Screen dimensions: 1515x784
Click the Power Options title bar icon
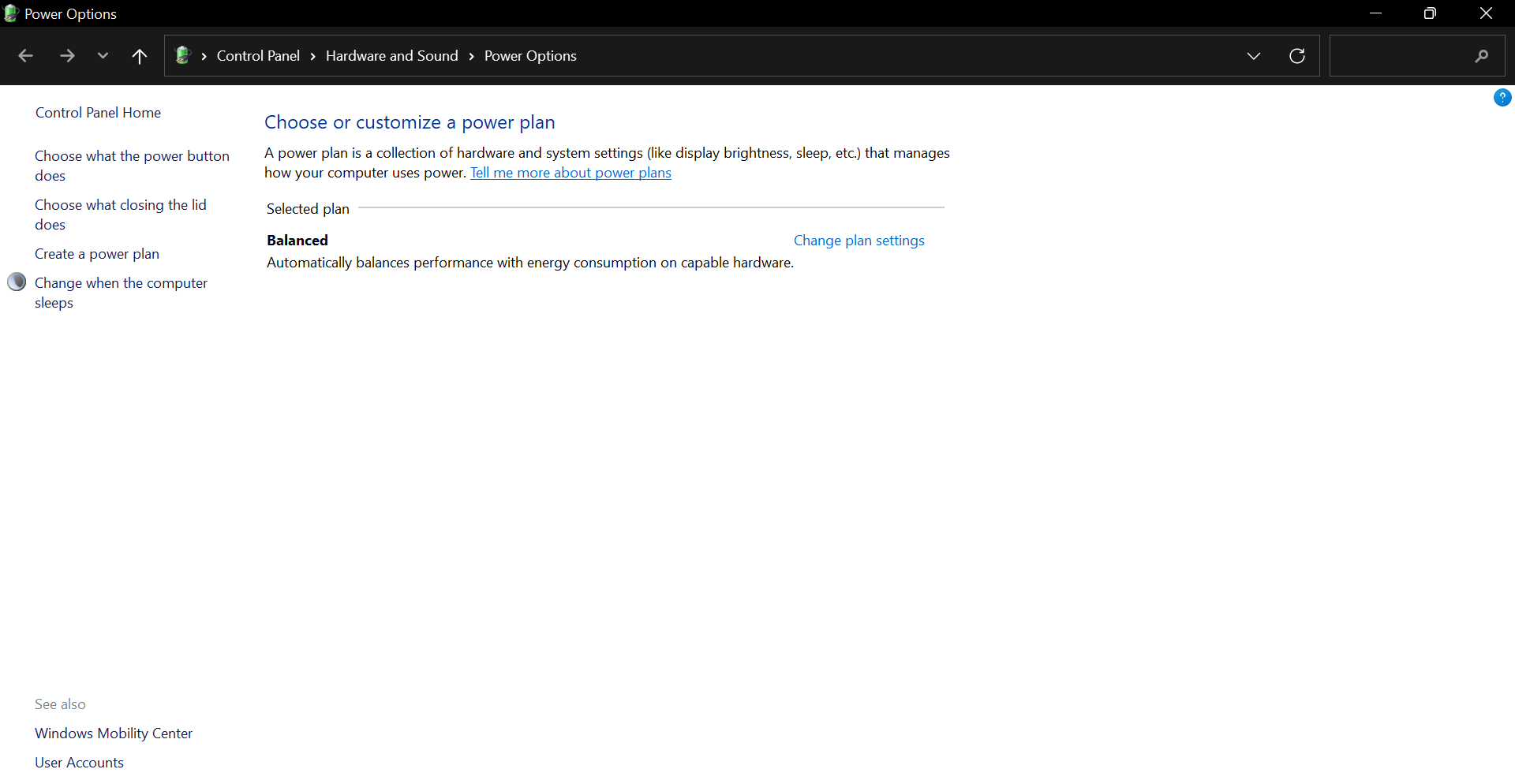[x=11, y=13]
